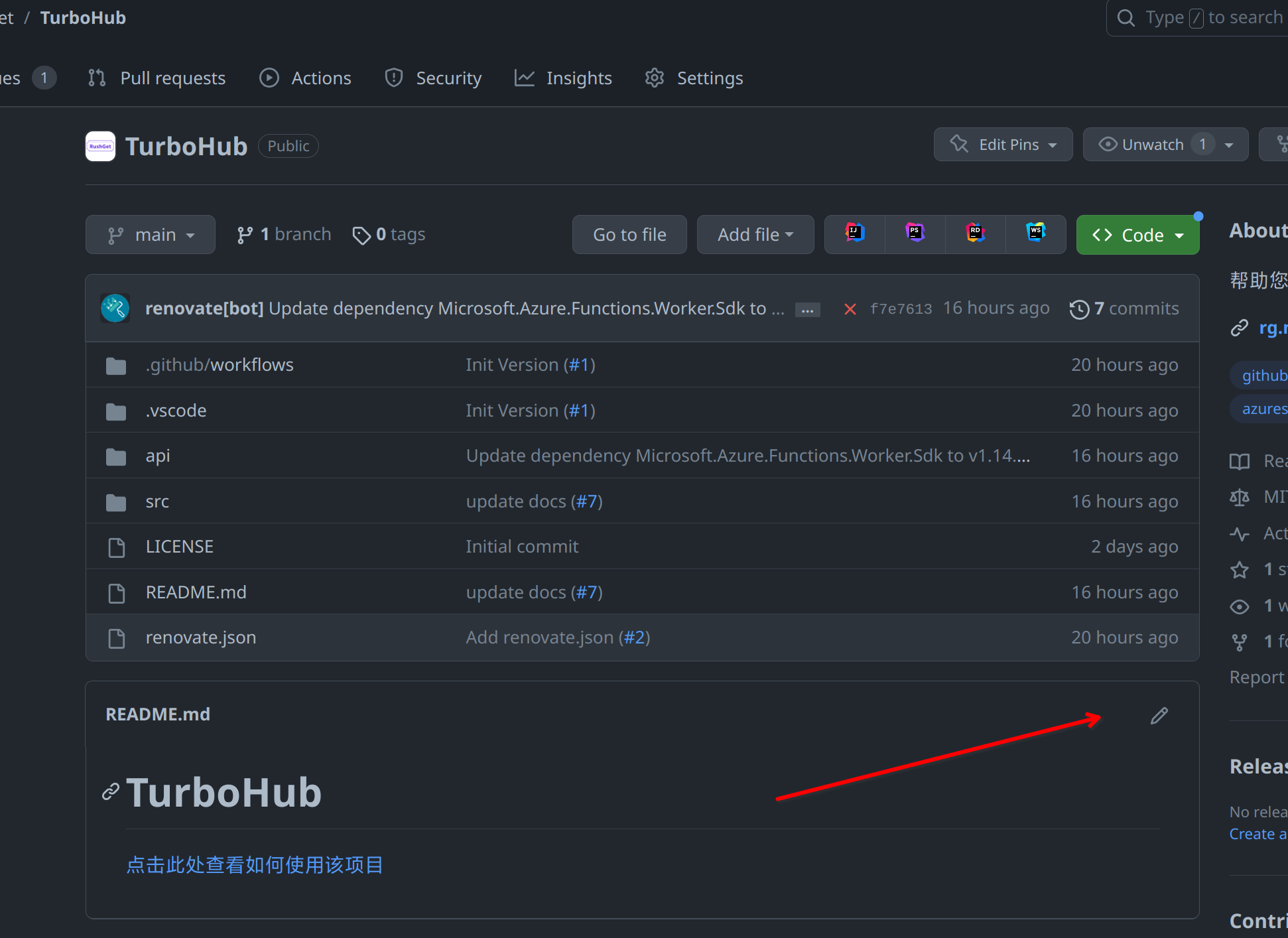Open Unwatch options caret
This screenshot has width=1288, height=938.
click(x=1230, y=145)
